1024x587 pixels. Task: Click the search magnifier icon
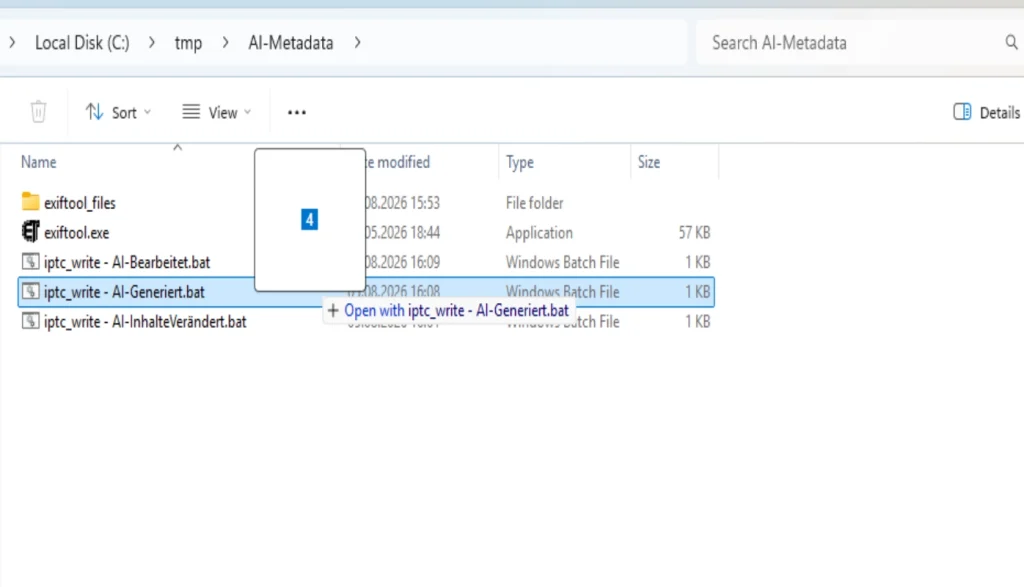1011,42
